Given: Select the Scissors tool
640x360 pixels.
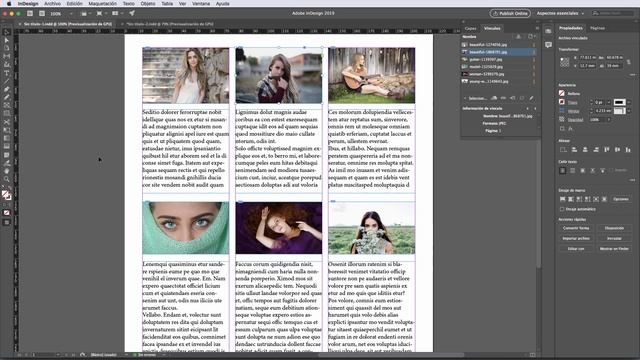Looking at the screenshot, I should [x=6, y=122].
